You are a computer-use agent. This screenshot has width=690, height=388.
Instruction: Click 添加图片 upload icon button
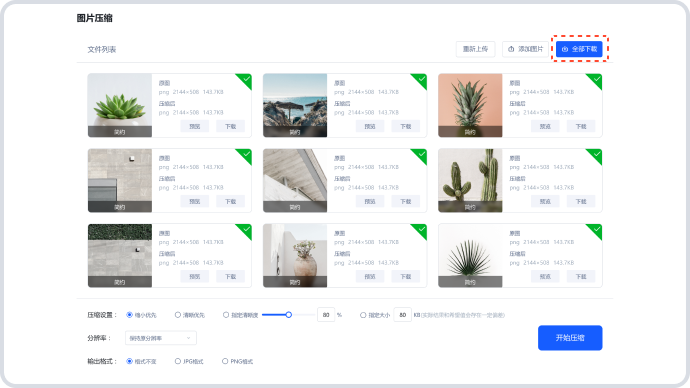[x=525, y=49]
